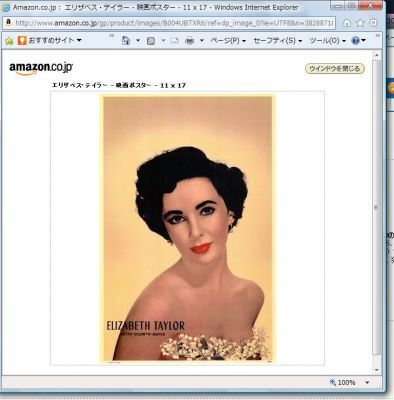The image size is (394, 400).
Task: Open the favorites star icon
Action: coord(360,23)
